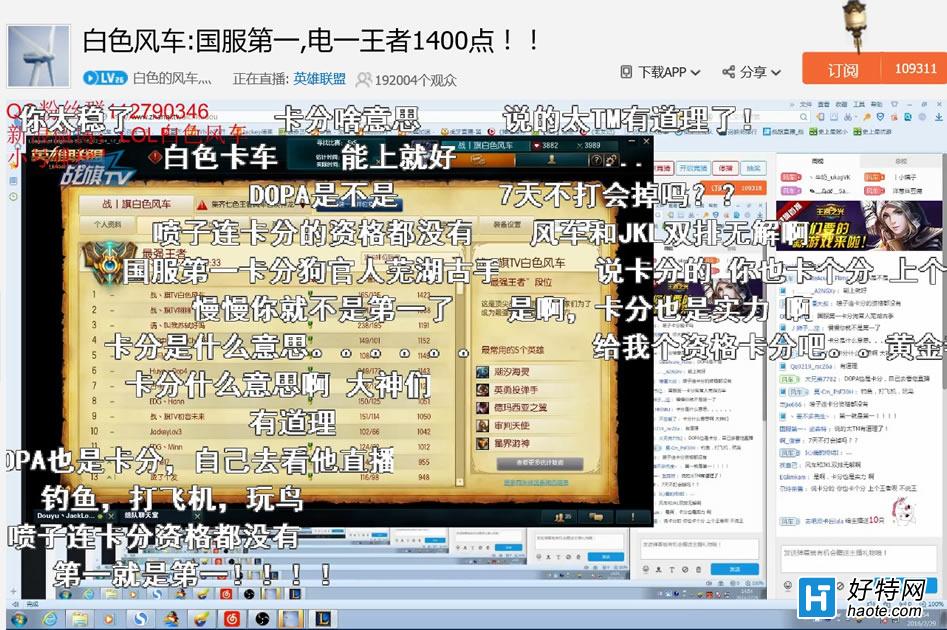The width and height of the screenshot is (947, 630).
Task: Subscribe with the orange 订阅 button
Action: point(842,68)
